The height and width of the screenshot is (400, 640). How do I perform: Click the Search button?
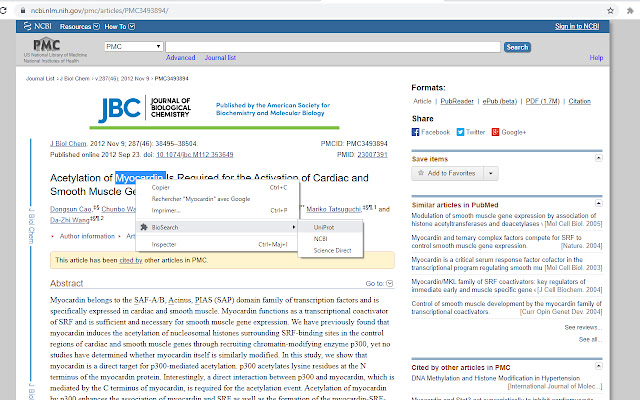(517, 47)
